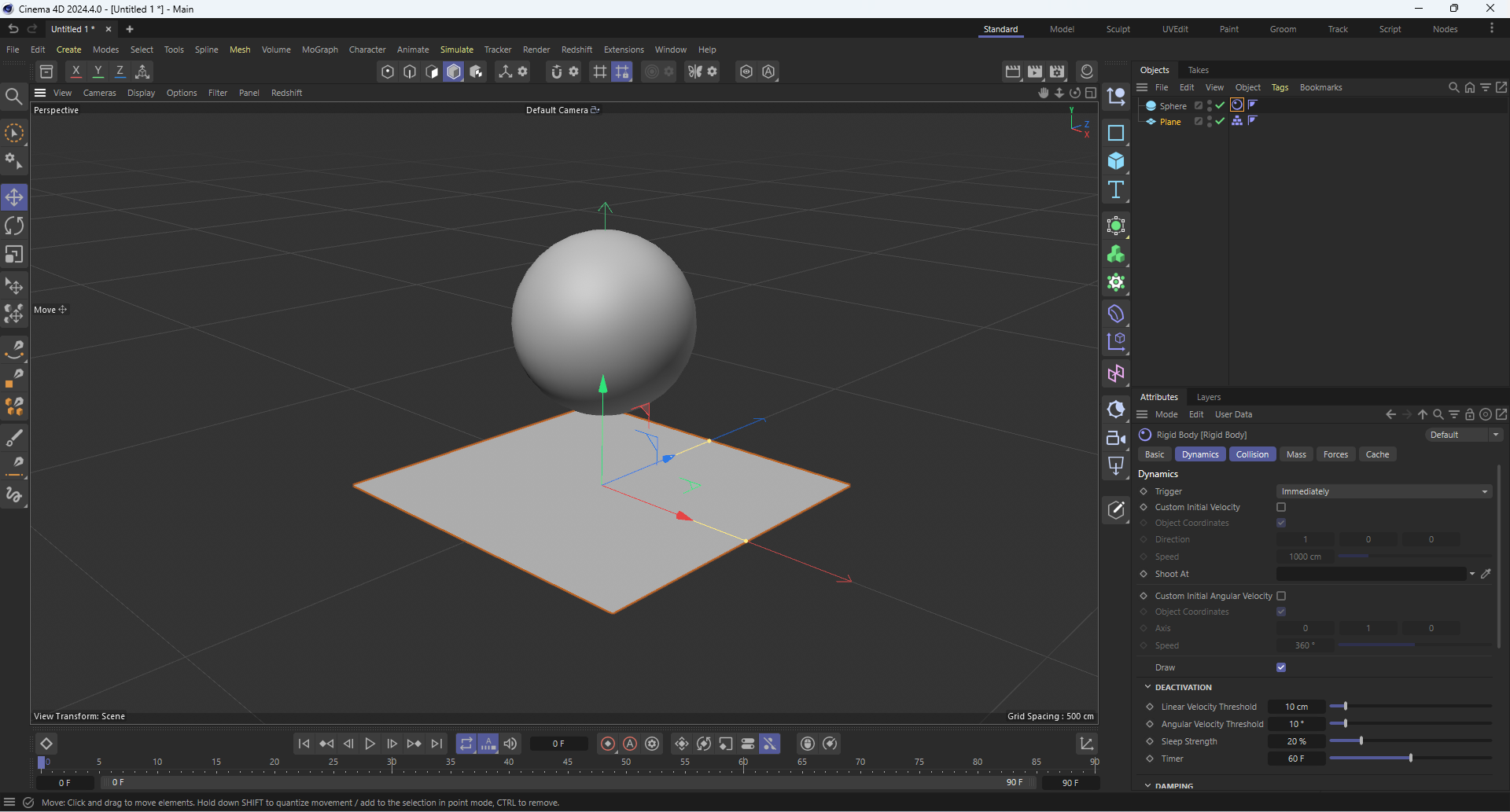Screen dimensions: 1510x812
Task: Click the Text spline icon
Action: pos(1116,189)
